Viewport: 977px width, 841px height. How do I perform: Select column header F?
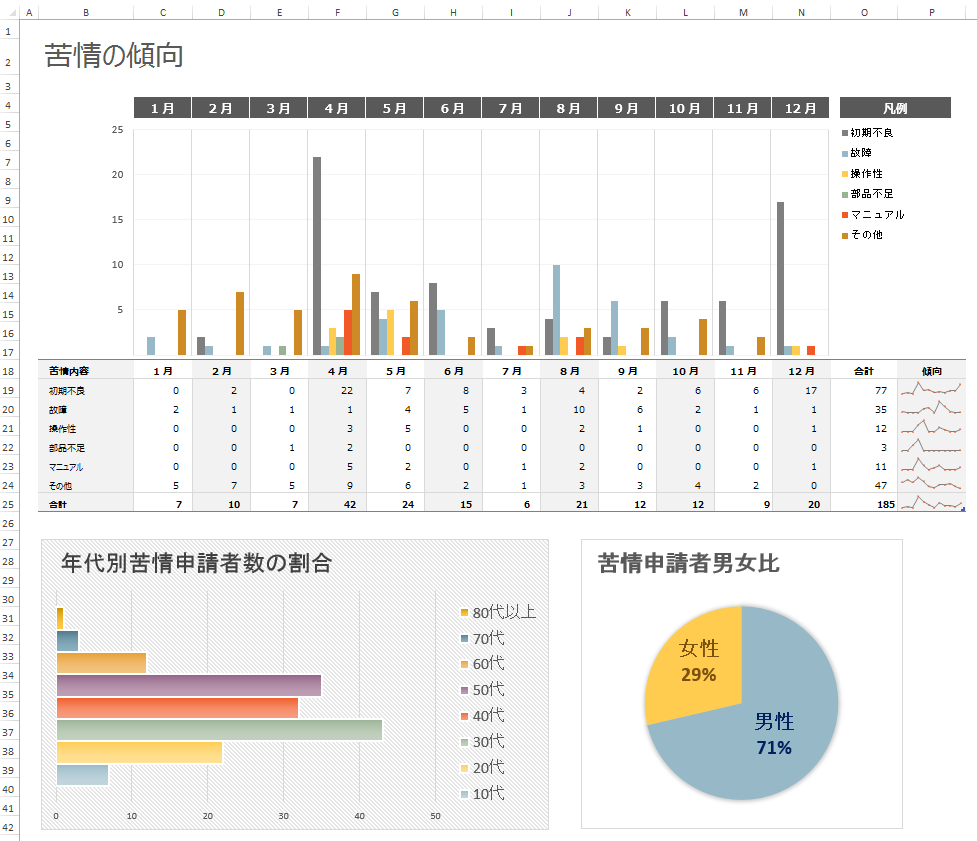(x=337, y=12)
